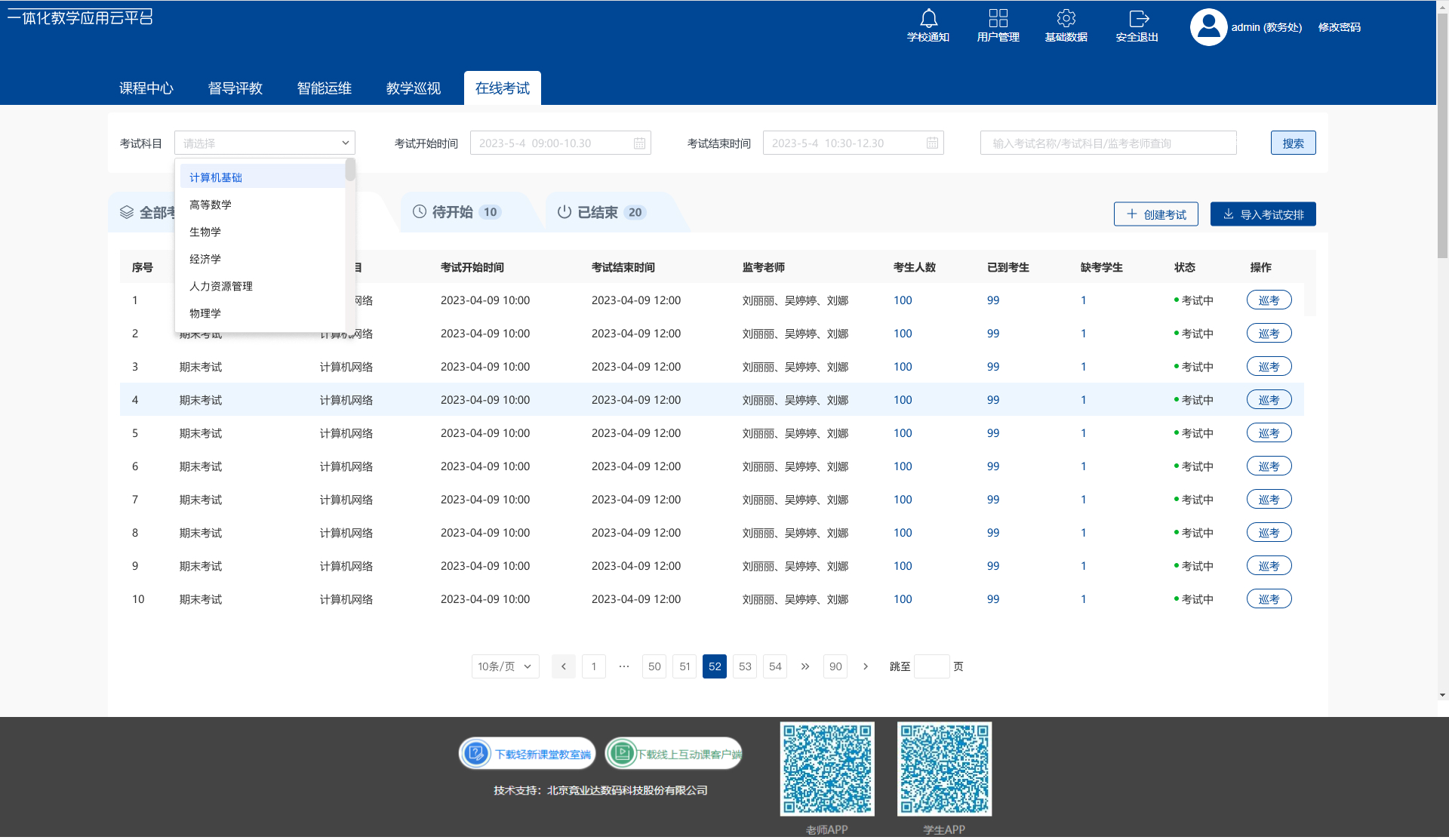The height and width of the screenshot is (840, 1449).
Task: Go to last page 90
Action: point(835,666)
